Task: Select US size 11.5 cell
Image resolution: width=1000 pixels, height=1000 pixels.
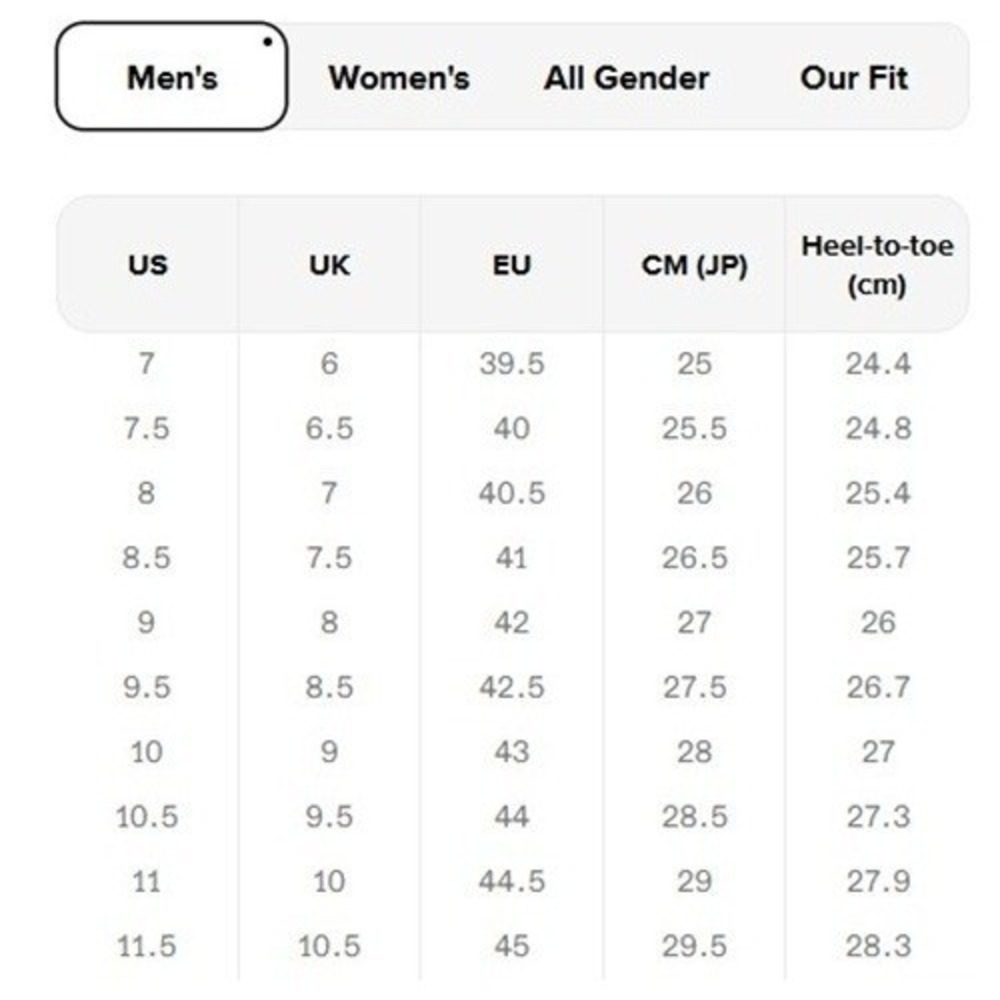Action: (147, 946)
